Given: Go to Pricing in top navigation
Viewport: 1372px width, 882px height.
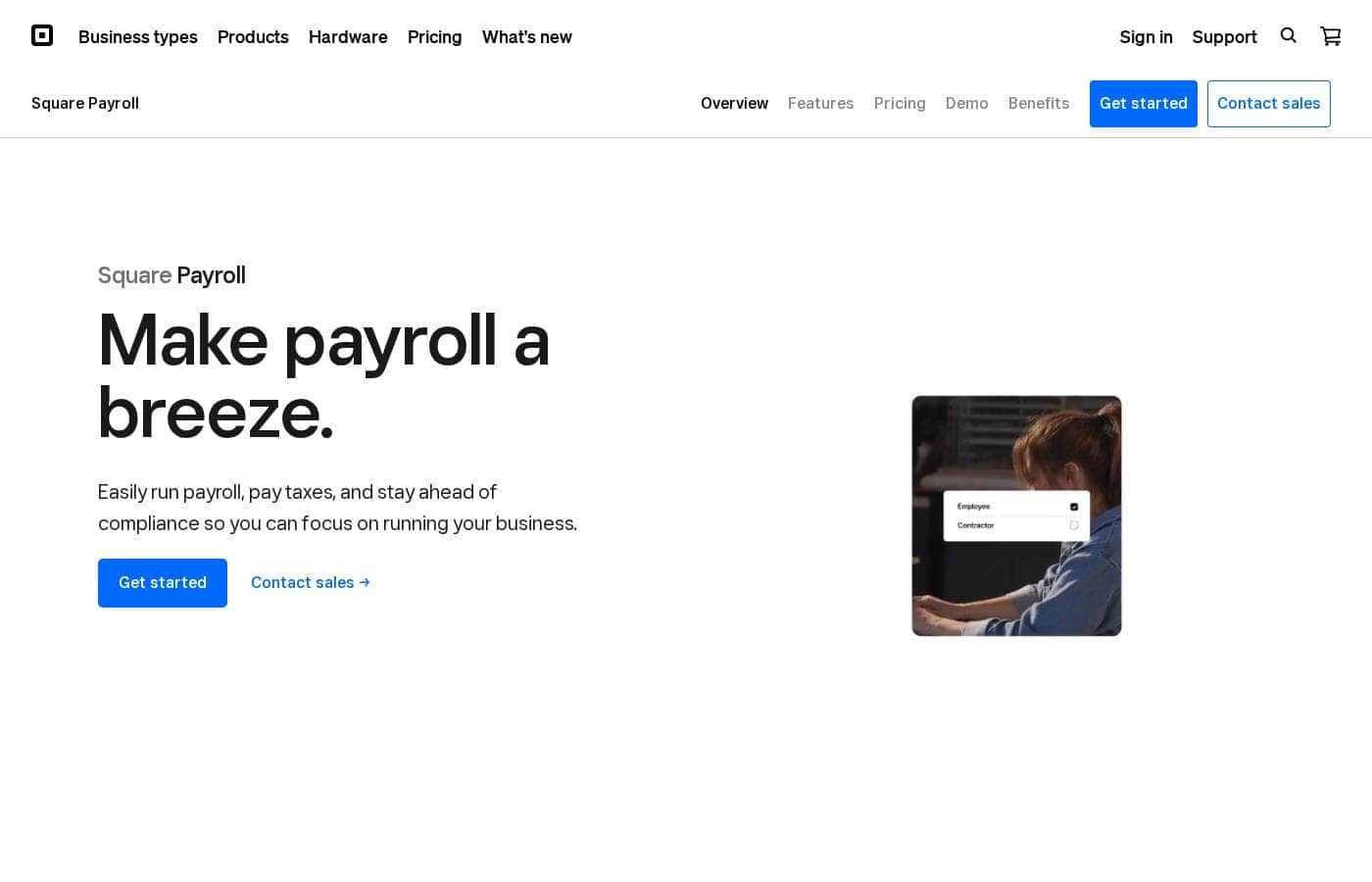Looking at the screenshot, I should click(434, 37).
